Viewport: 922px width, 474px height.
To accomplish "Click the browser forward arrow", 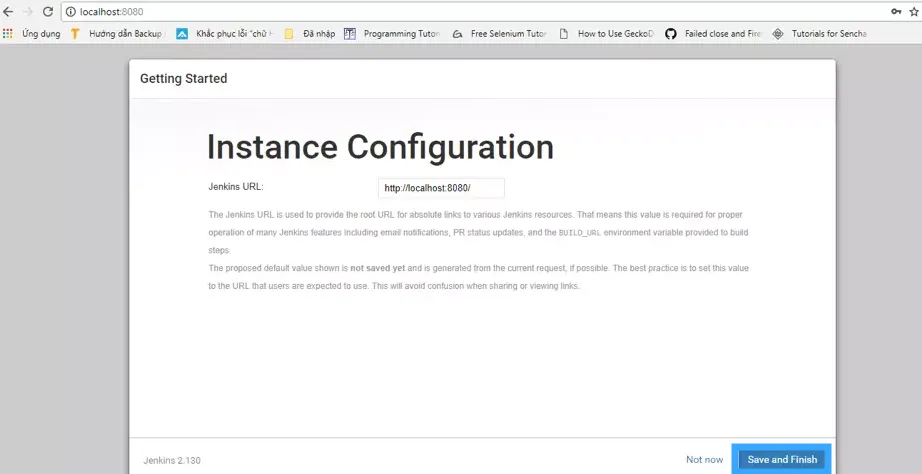I will 27,12.
